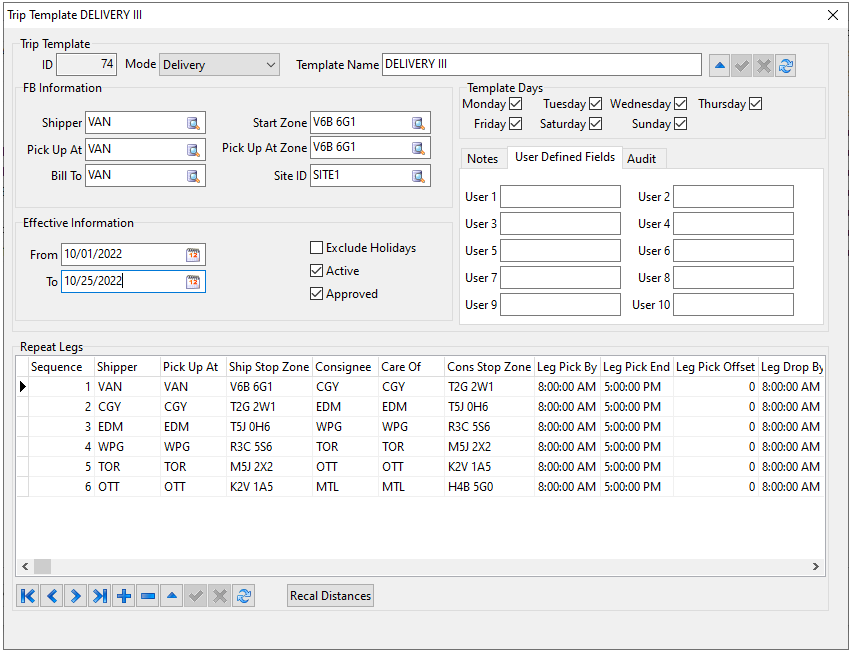Screen dimensions: 851x652
Task: Uncheck the Monday template day
Action: [516, 104]
